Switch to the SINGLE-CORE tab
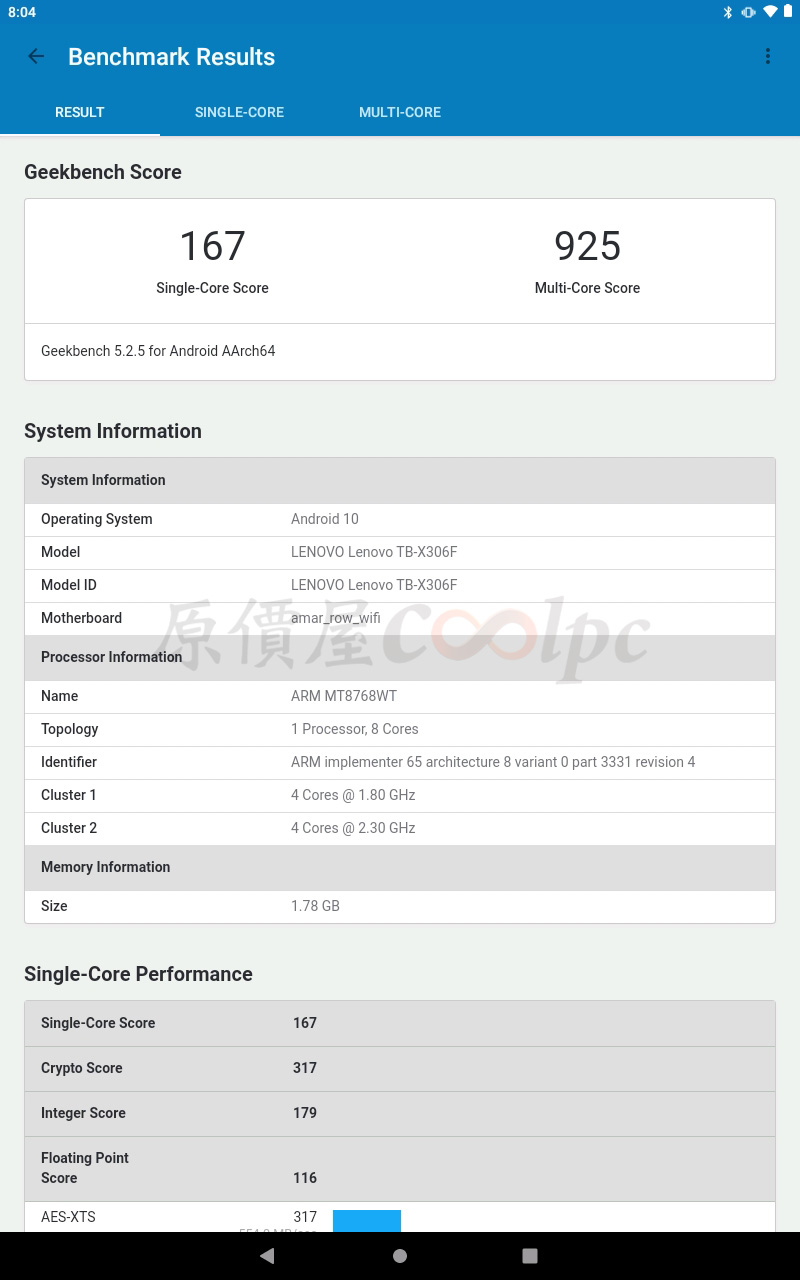Viewport: 800px width, 1280px height. 240,112
